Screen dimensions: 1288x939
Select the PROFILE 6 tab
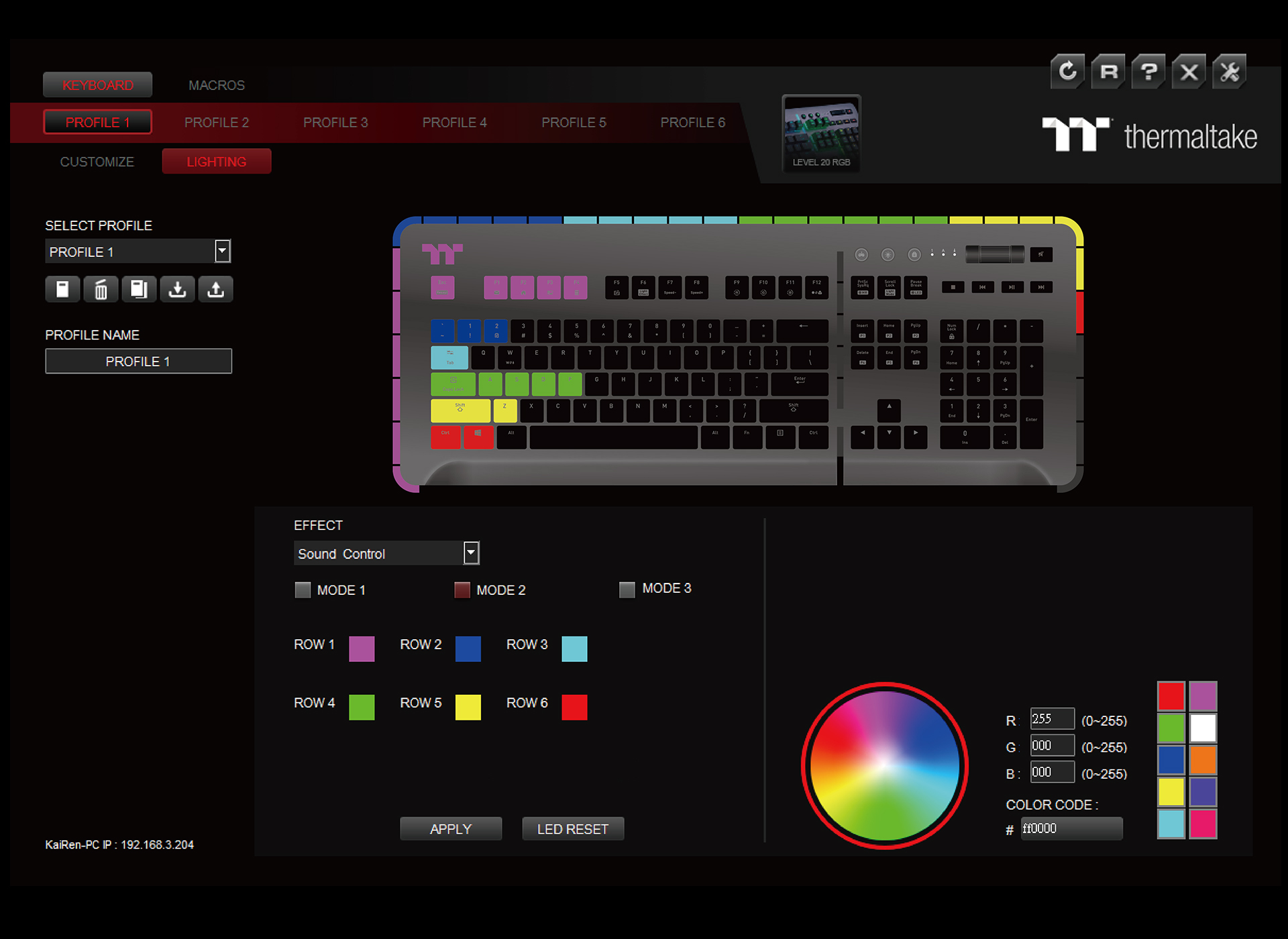(x=693, y=122)
